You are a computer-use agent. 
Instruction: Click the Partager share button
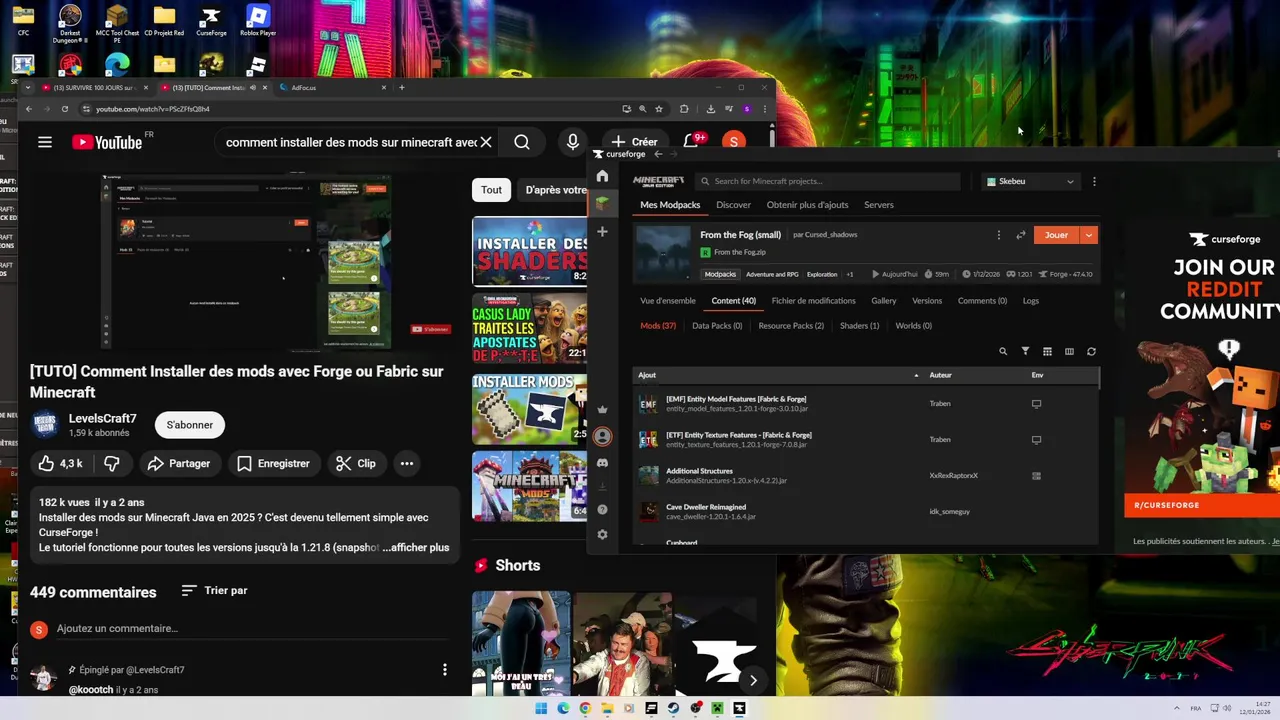point(179,463)
